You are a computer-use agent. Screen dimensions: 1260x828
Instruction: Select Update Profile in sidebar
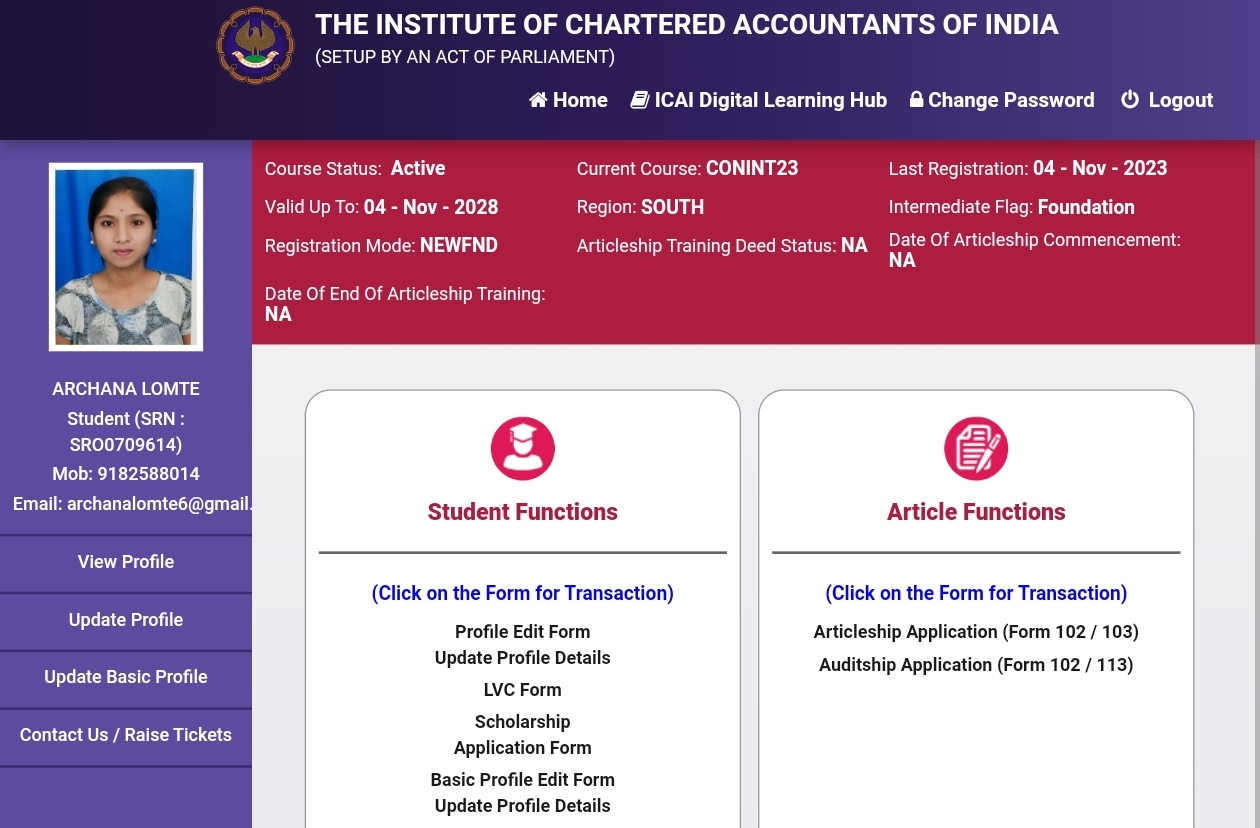[x=126, y=620]
